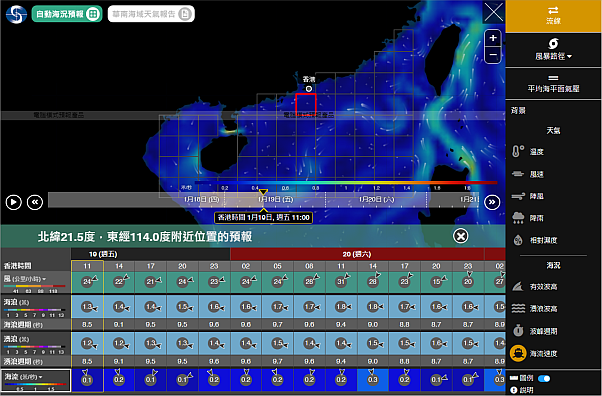
Task: Click the 海浪週期 row label
Action: tap(23, 325)
